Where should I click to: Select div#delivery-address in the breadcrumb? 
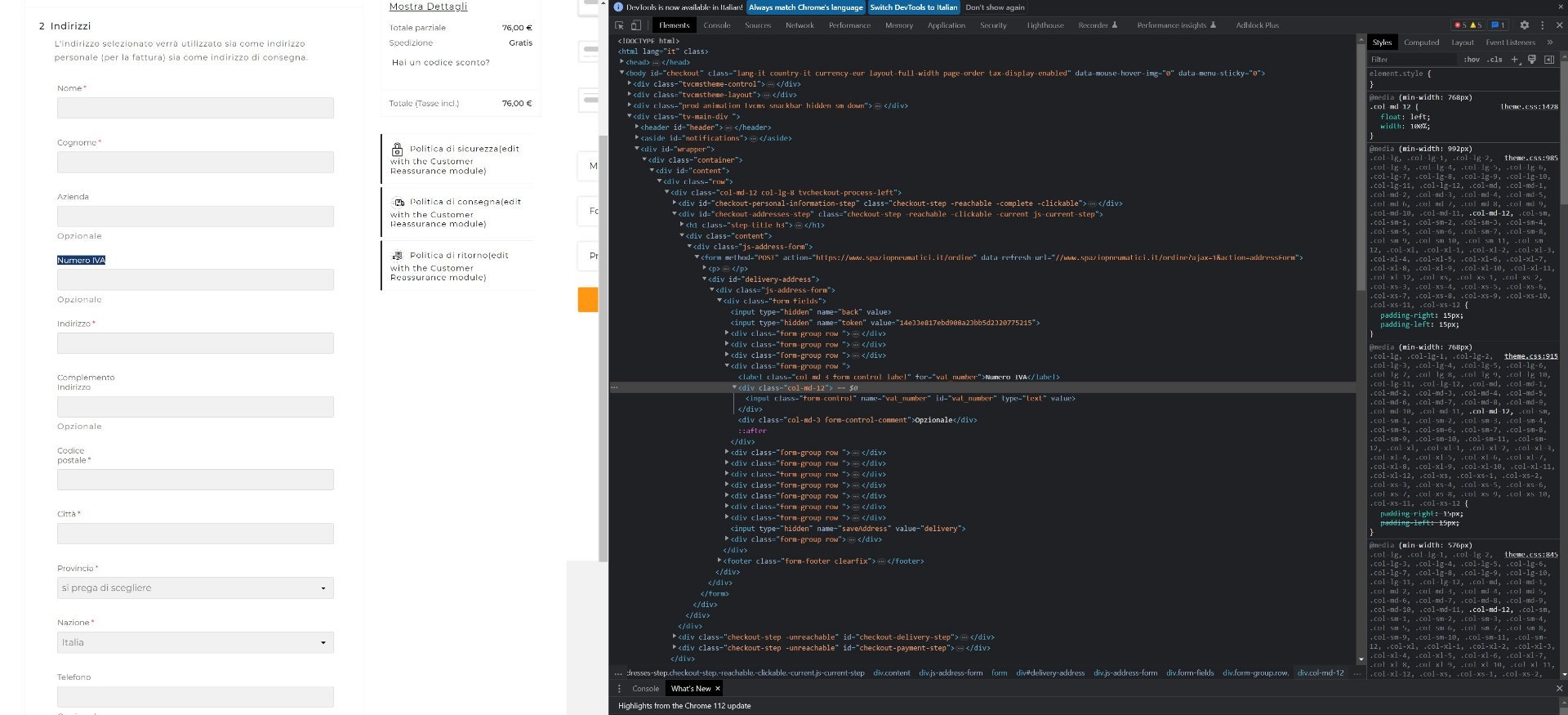1050,673
